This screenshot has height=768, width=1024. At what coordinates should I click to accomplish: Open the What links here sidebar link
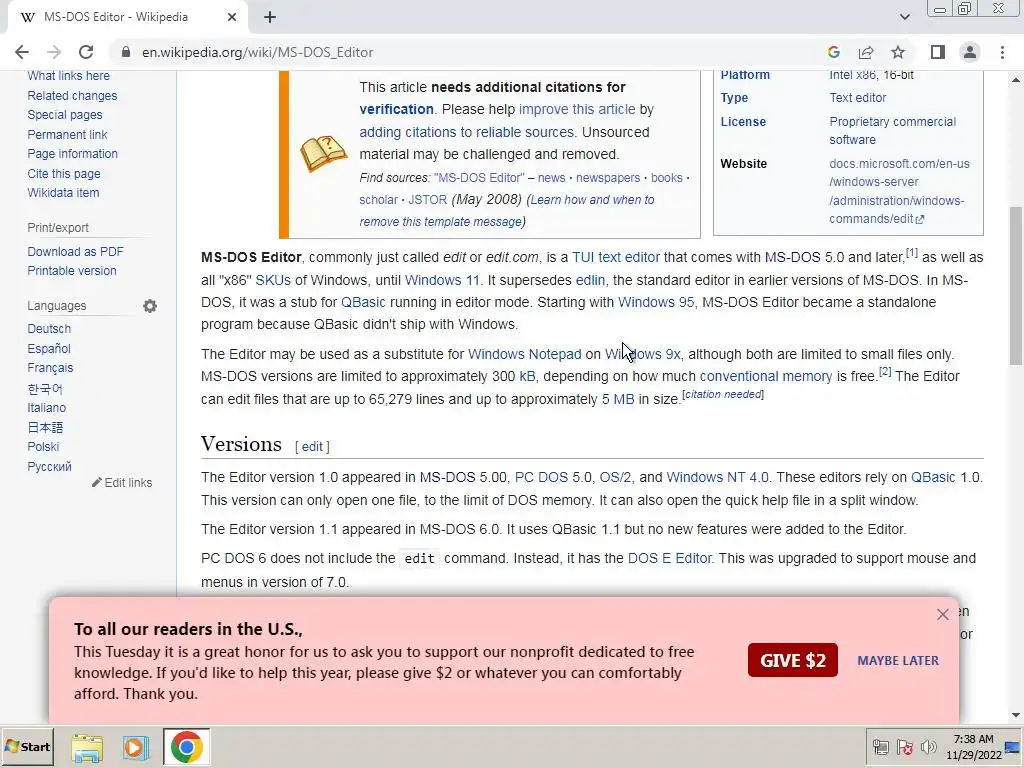pos(69,76)
